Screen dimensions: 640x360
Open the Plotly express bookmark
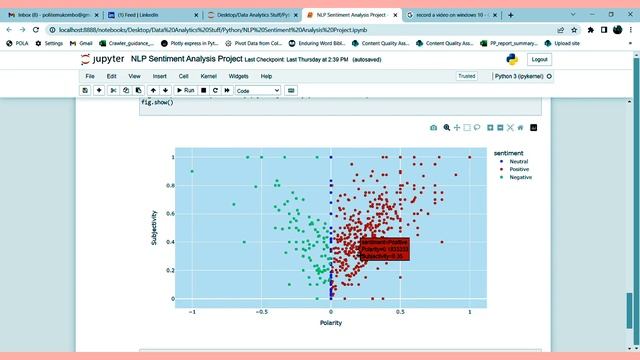tap(190, 43)
